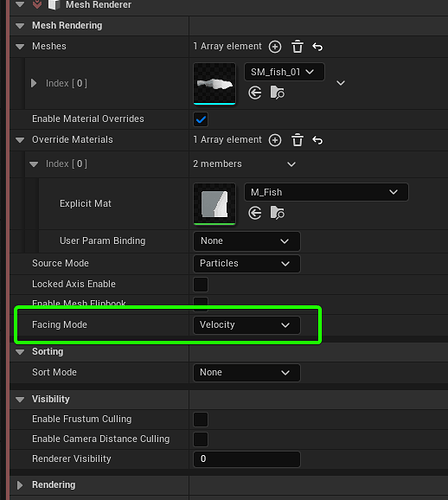Add element to Override Materials array
The width and height of the screenshot is (448, 500).
pyautogui.click(x=275, y=140)
